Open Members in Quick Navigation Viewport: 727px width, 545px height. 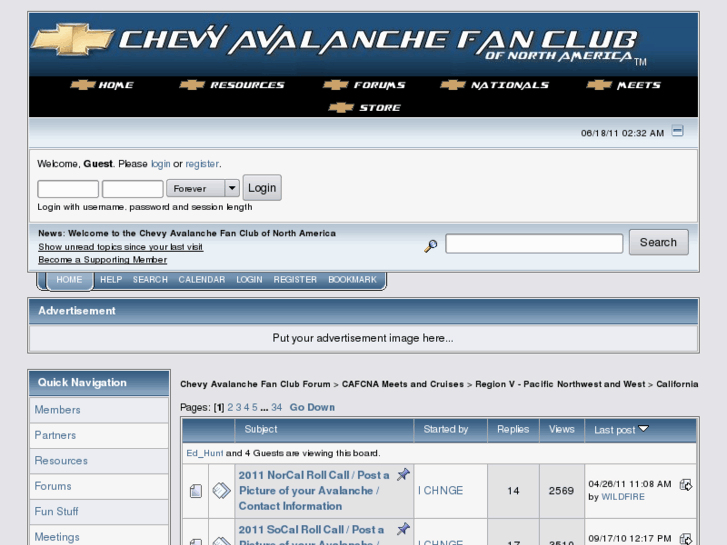point(57,410)
